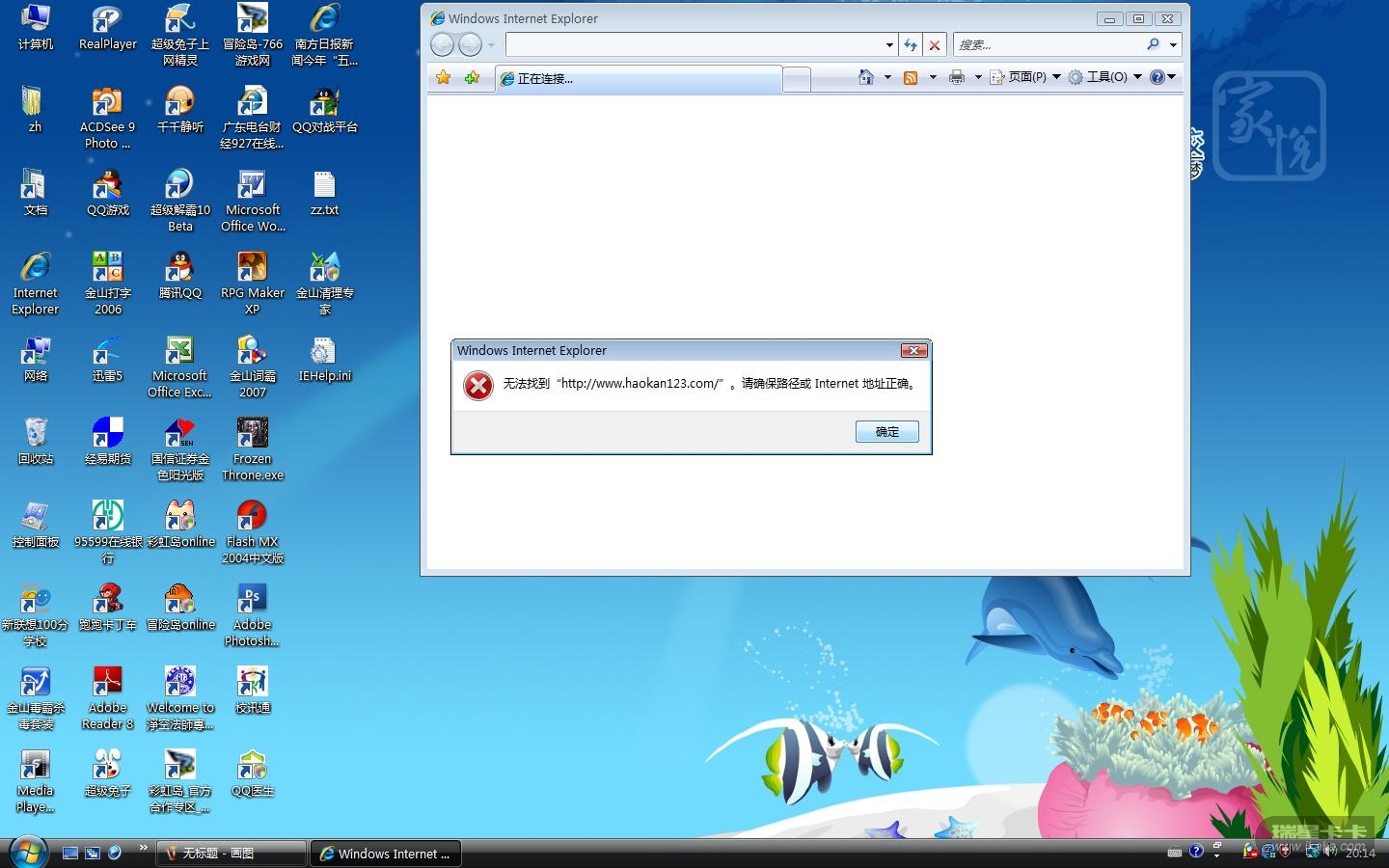Screen dimensions: 1389x868
Task: Go forward using IE's Forward arrow
Action: pos(470,44)
